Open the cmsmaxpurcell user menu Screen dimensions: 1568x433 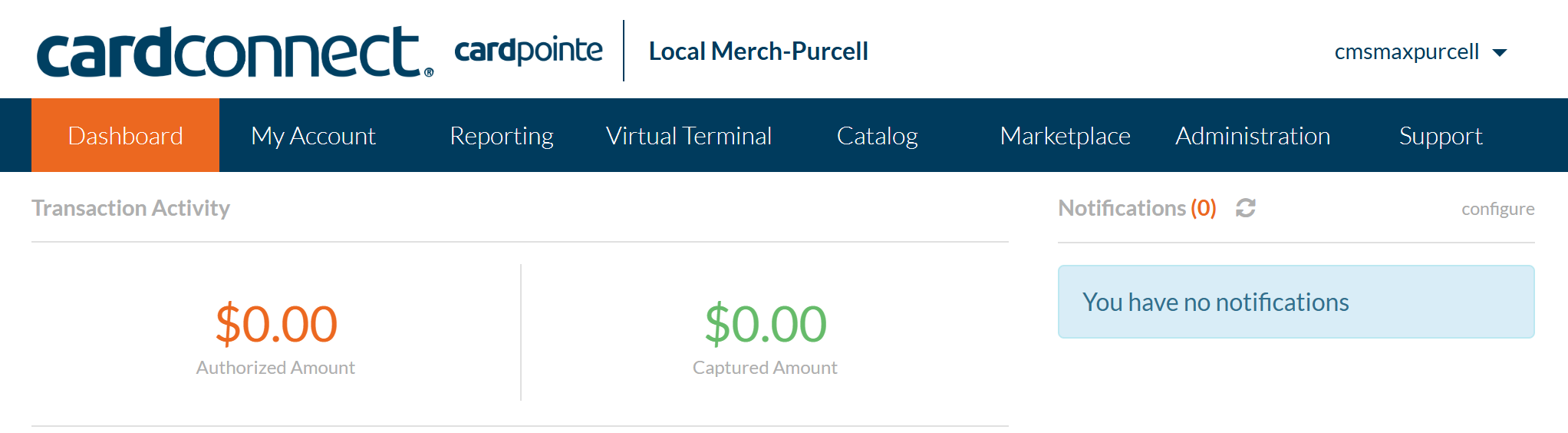(1407, 52)
